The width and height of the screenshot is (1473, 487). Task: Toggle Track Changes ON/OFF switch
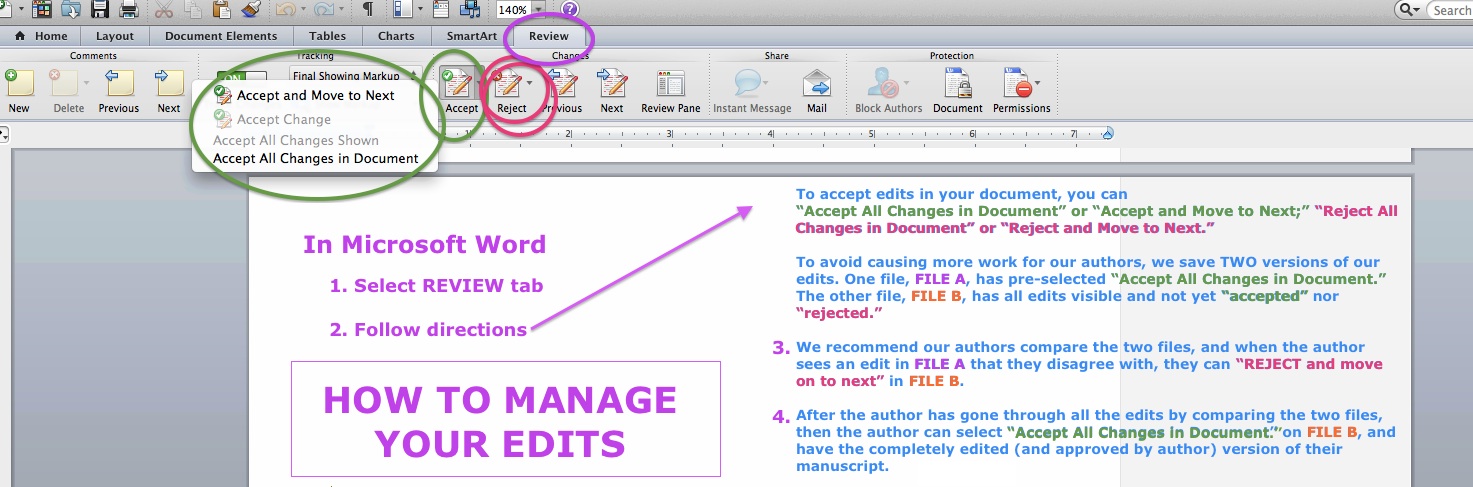click(242, 77)
